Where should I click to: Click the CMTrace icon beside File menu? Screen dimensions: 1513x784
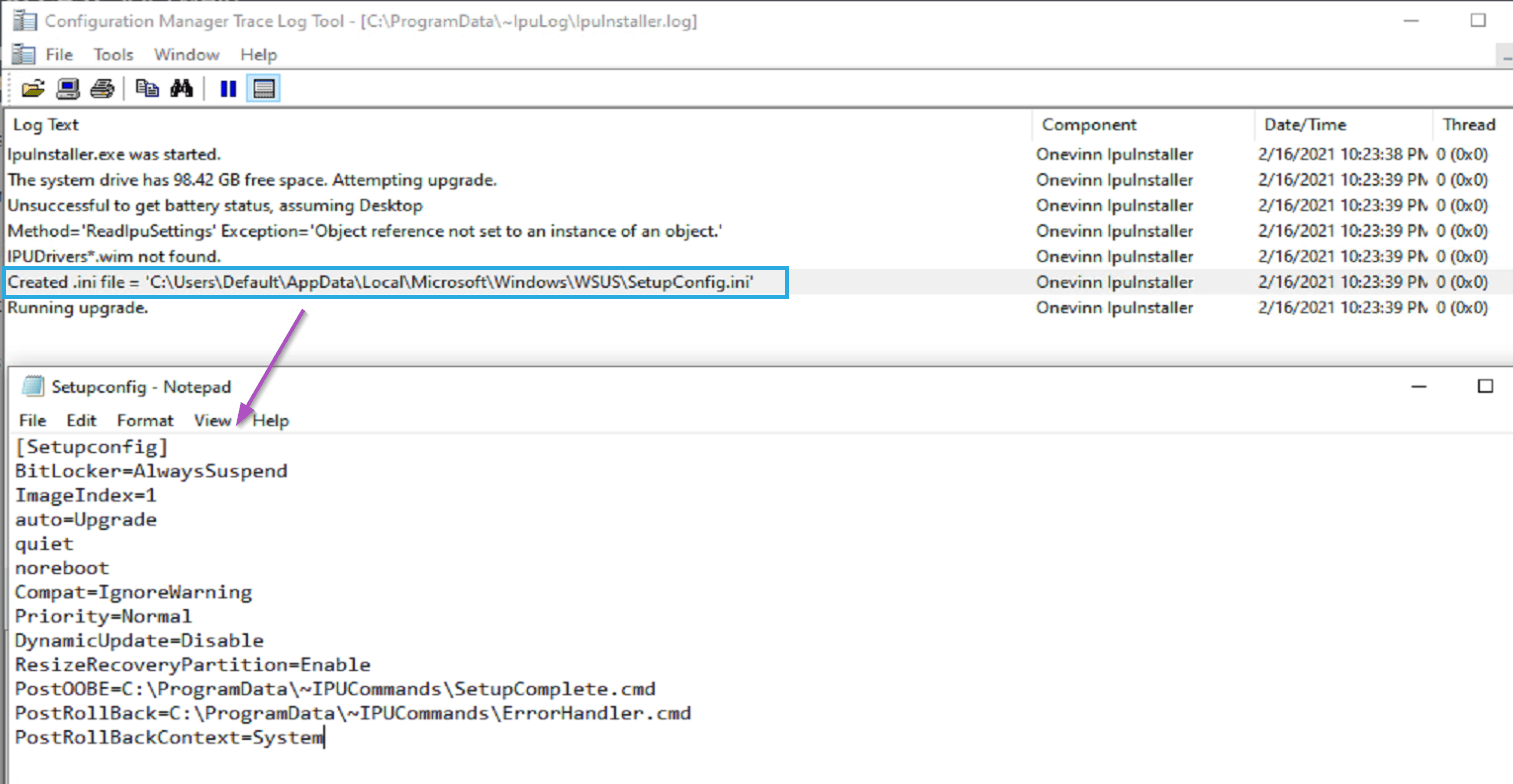[24, 54]
